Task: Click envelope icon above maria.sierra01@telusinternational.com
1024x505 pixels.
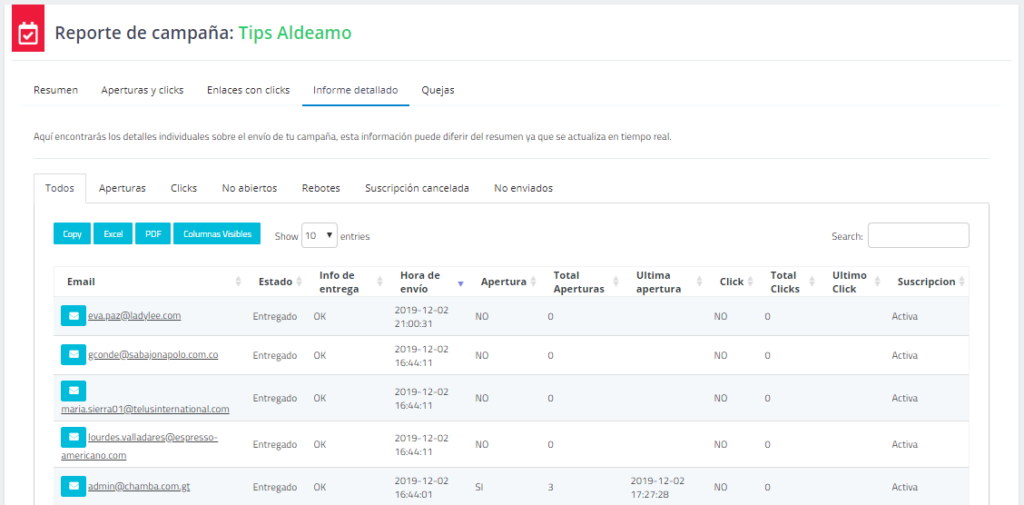Action: tap(73, 391)
